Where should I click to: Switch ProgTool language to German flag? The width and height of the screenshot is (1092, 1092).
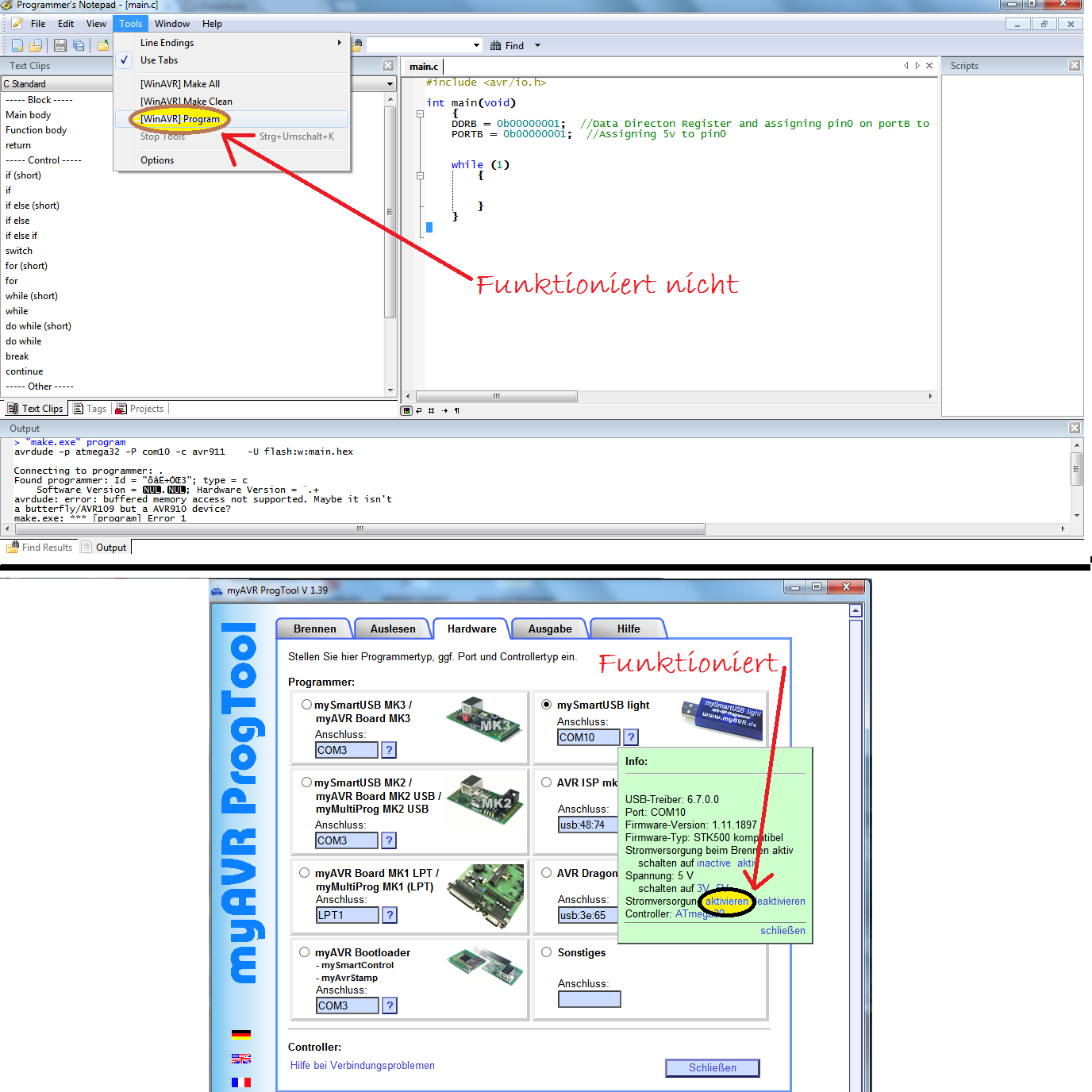(241, 1034)
